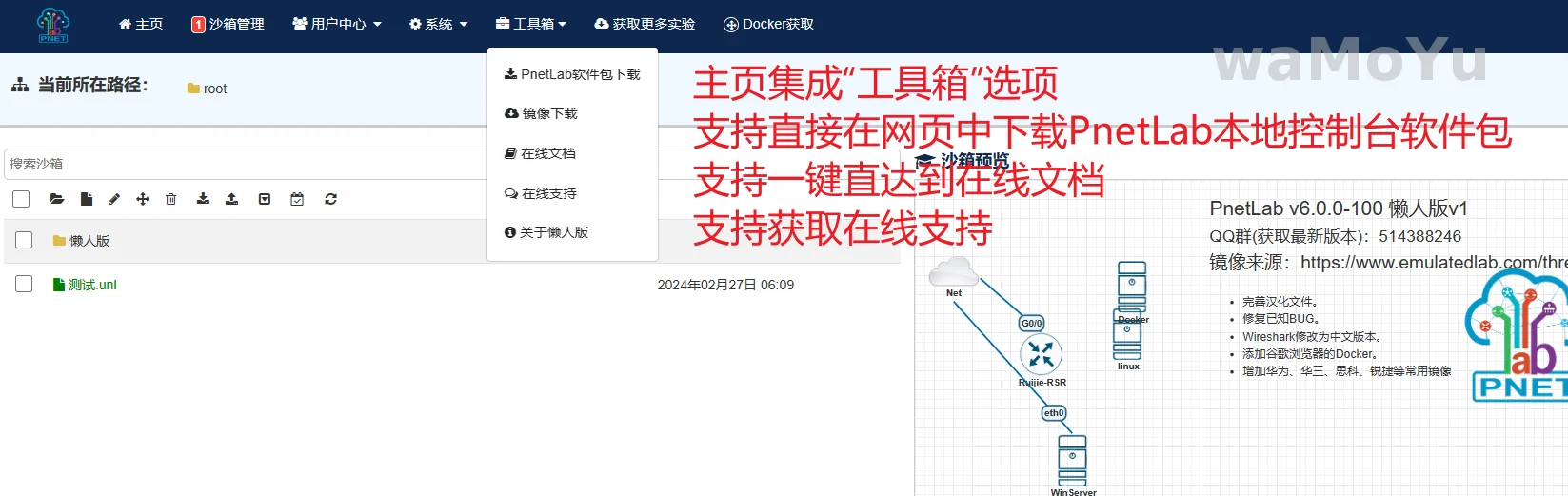
Task: Tick the checkbox for 测试.unl
Action: (24, 285)
